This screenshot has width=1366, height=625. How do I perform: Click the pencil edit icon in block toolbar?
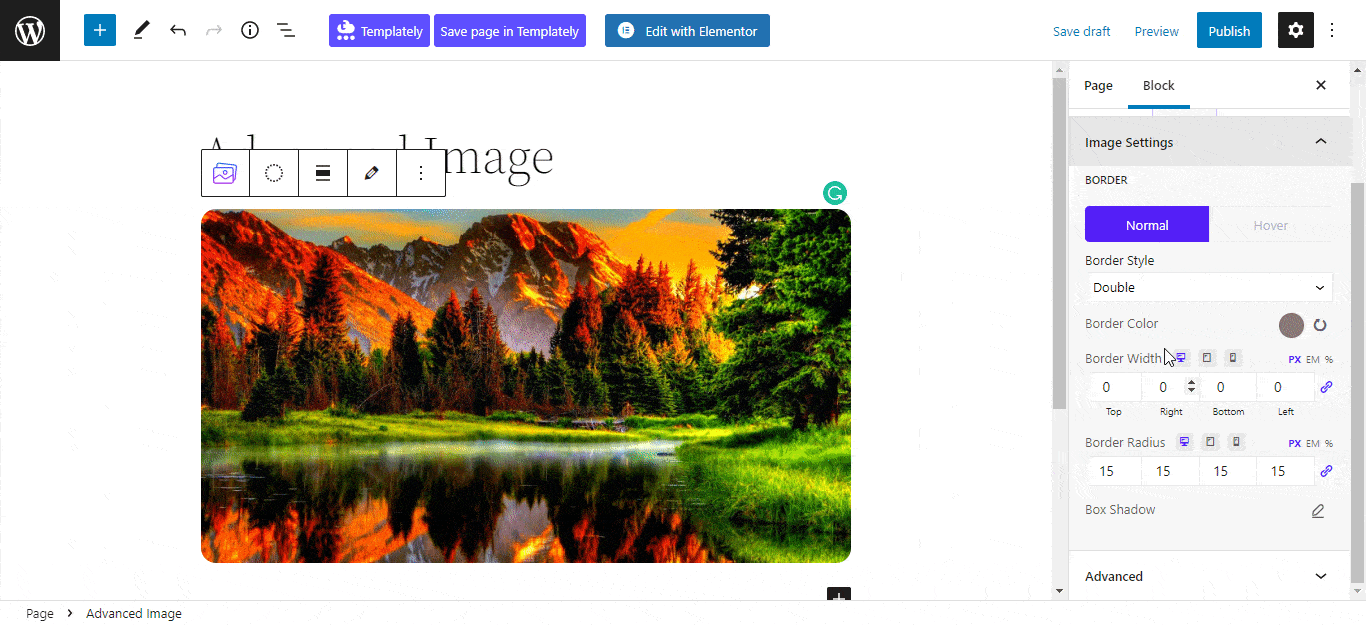click(372, 173)
